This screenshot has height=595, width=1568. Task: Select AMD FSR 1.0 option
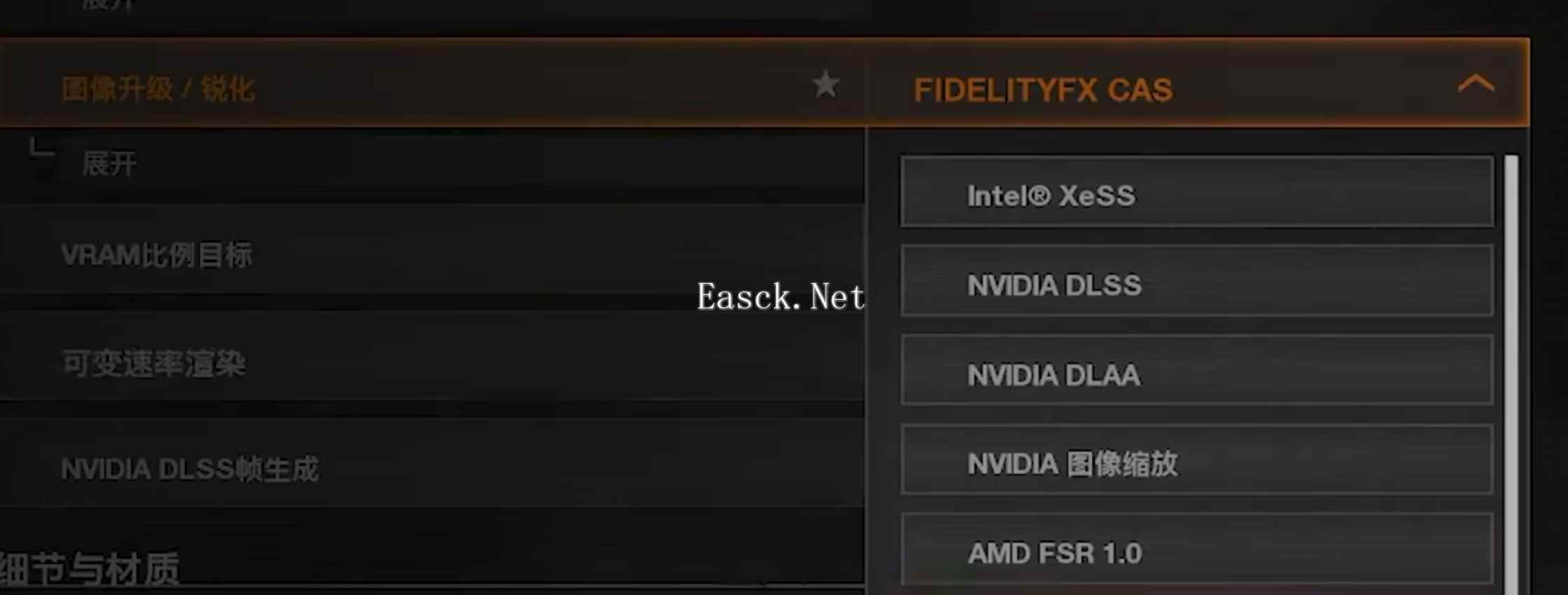1197,549
